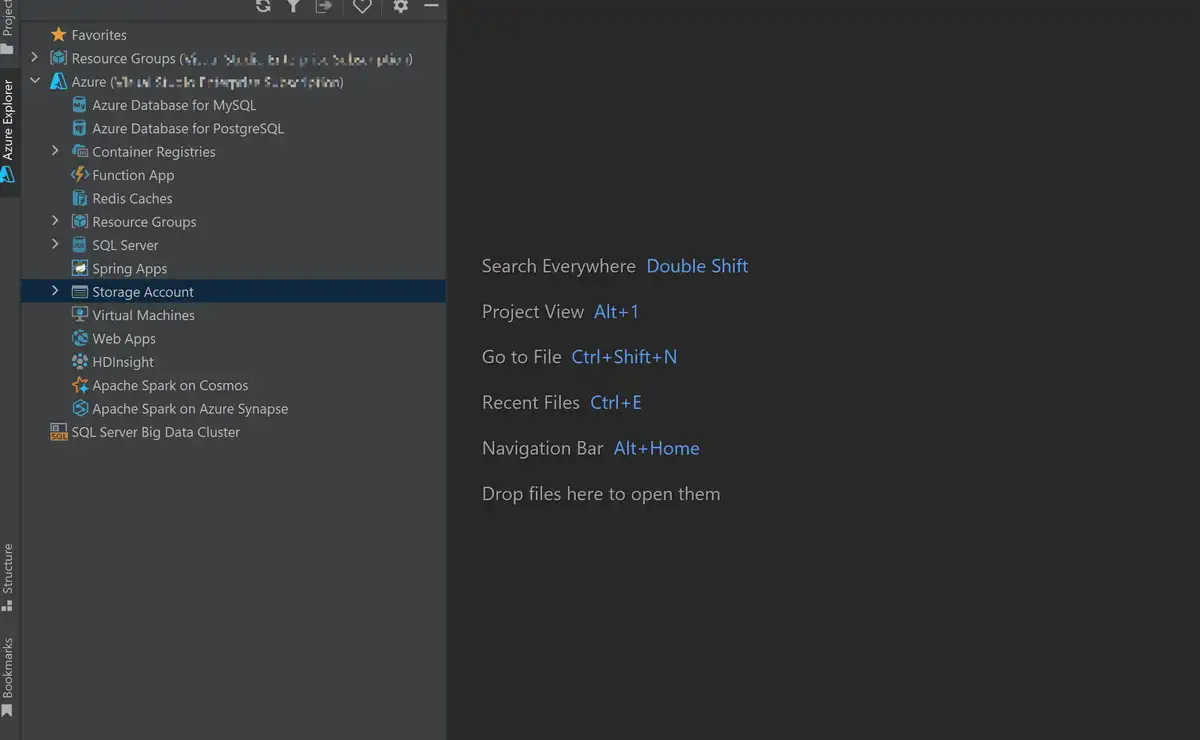Click the Navigation Bar label
Screen dimensions: 1200x740
(x=543, y=448)
